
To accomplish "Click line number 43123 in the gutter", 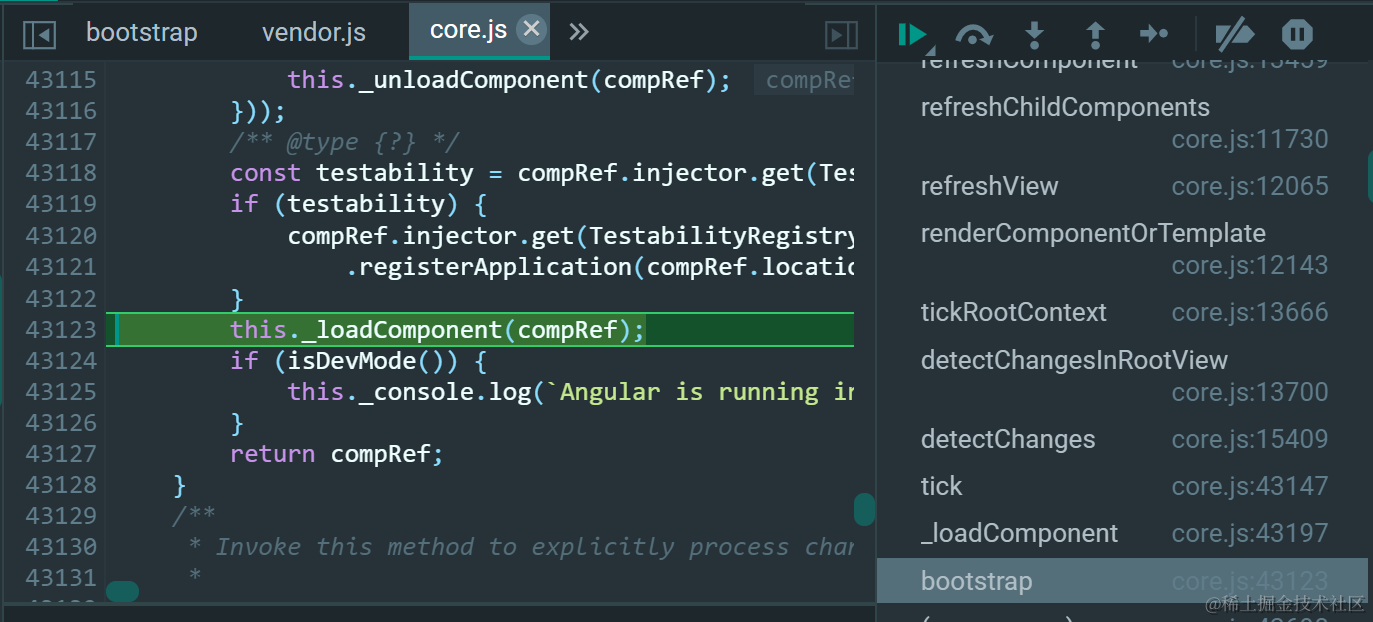I will point(61,329).
